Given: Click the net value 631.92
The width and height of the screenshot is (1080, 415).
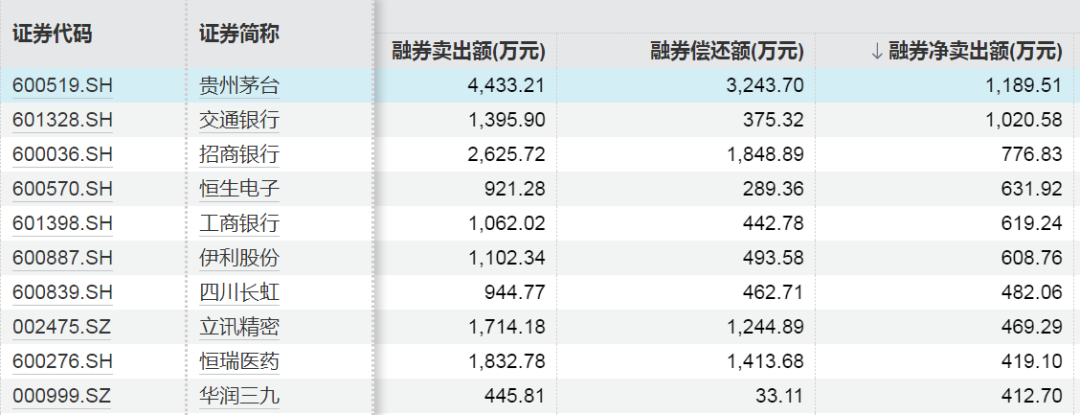Looking at the screenshot, I should [x=1032, y=189].
